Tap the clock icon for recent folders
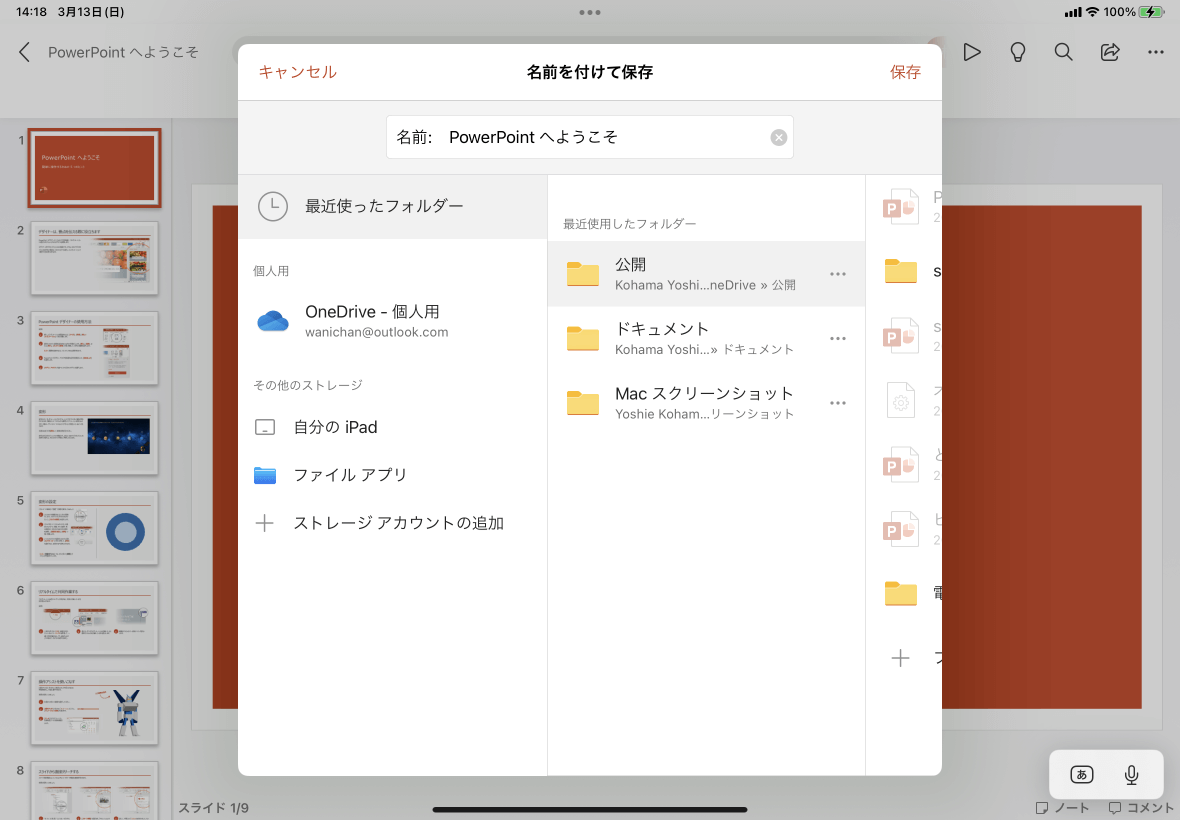 click(x=272, y=206)
